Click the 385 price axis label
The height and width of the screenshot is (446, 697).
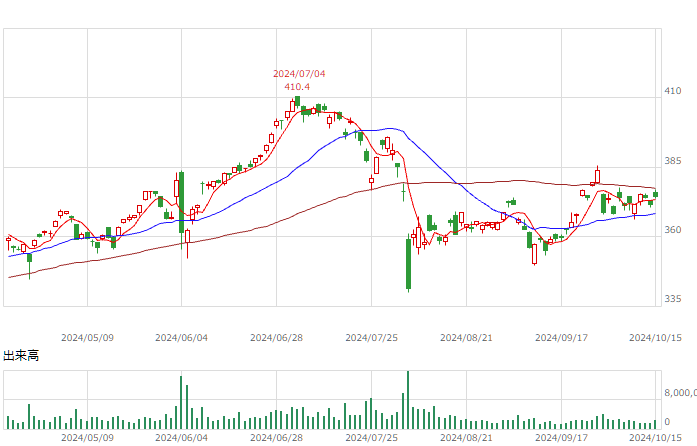(673, 161)
